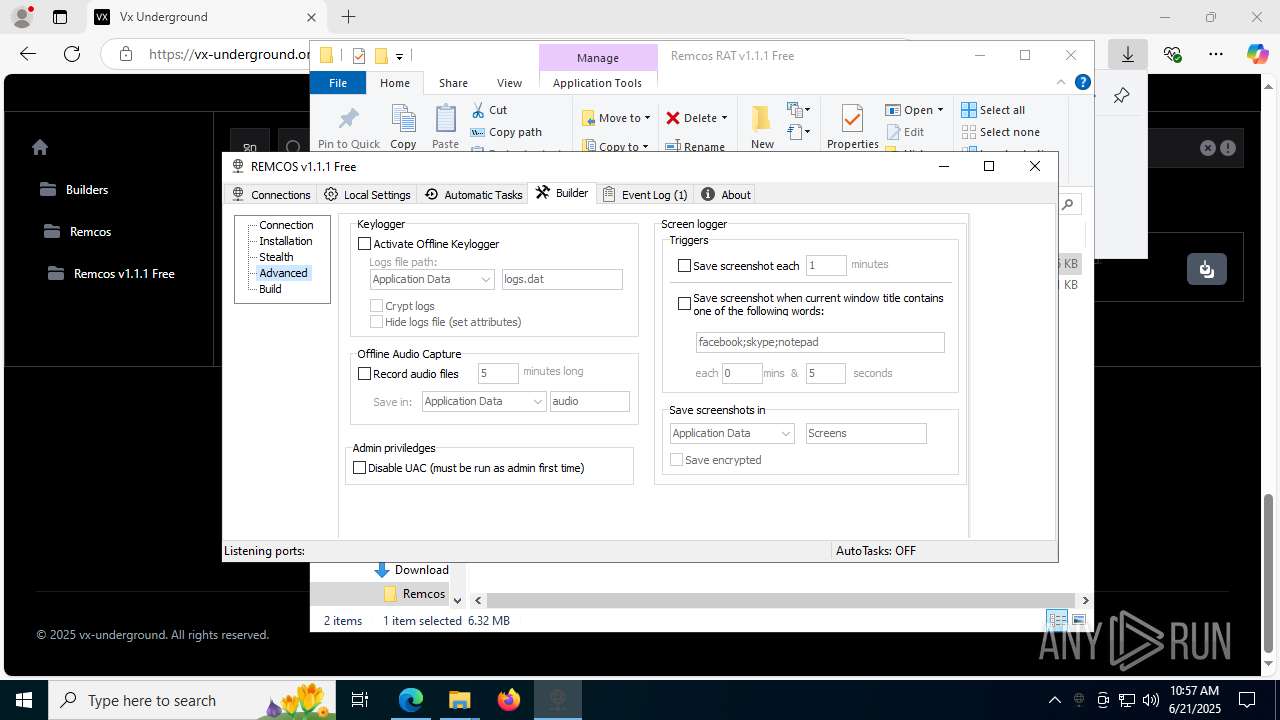
Task: Click the facebook;skype;notepad keywords field
Action: (820, 342)
